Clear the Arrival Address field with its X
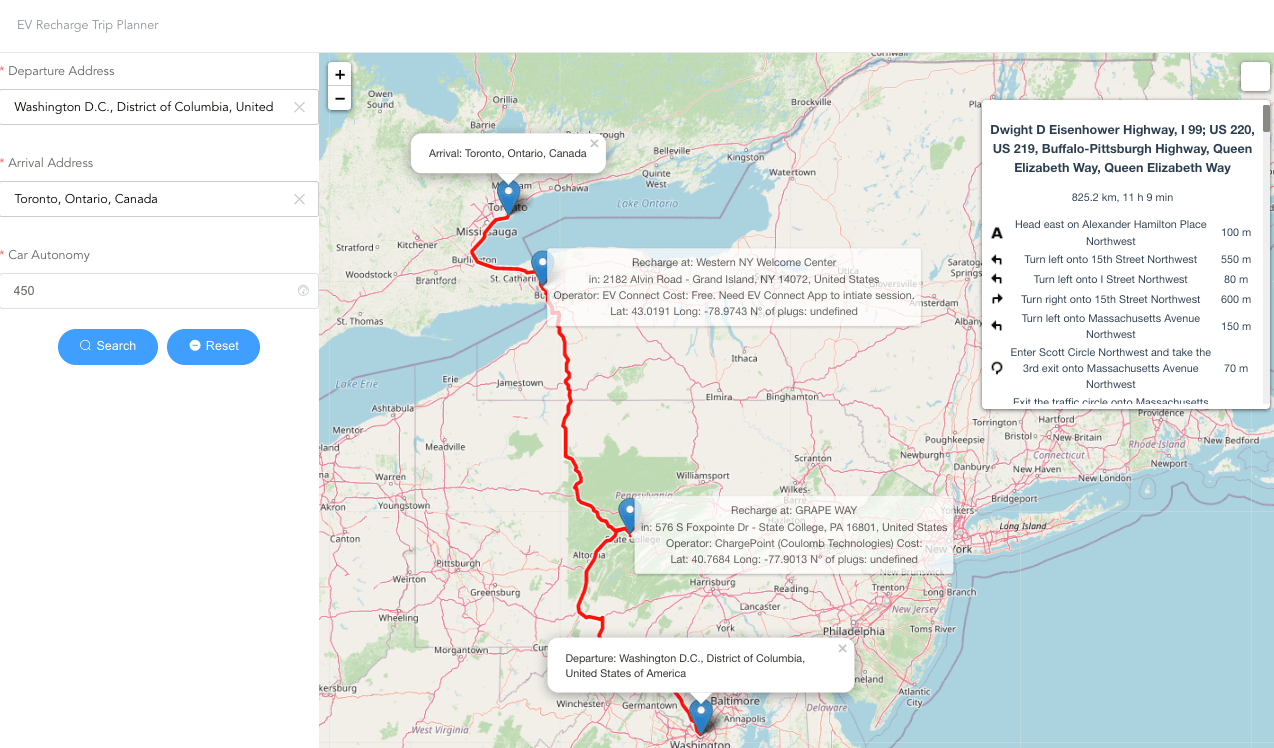The height and width of the screenshot is (748, 1274). [x=299, y=199]
